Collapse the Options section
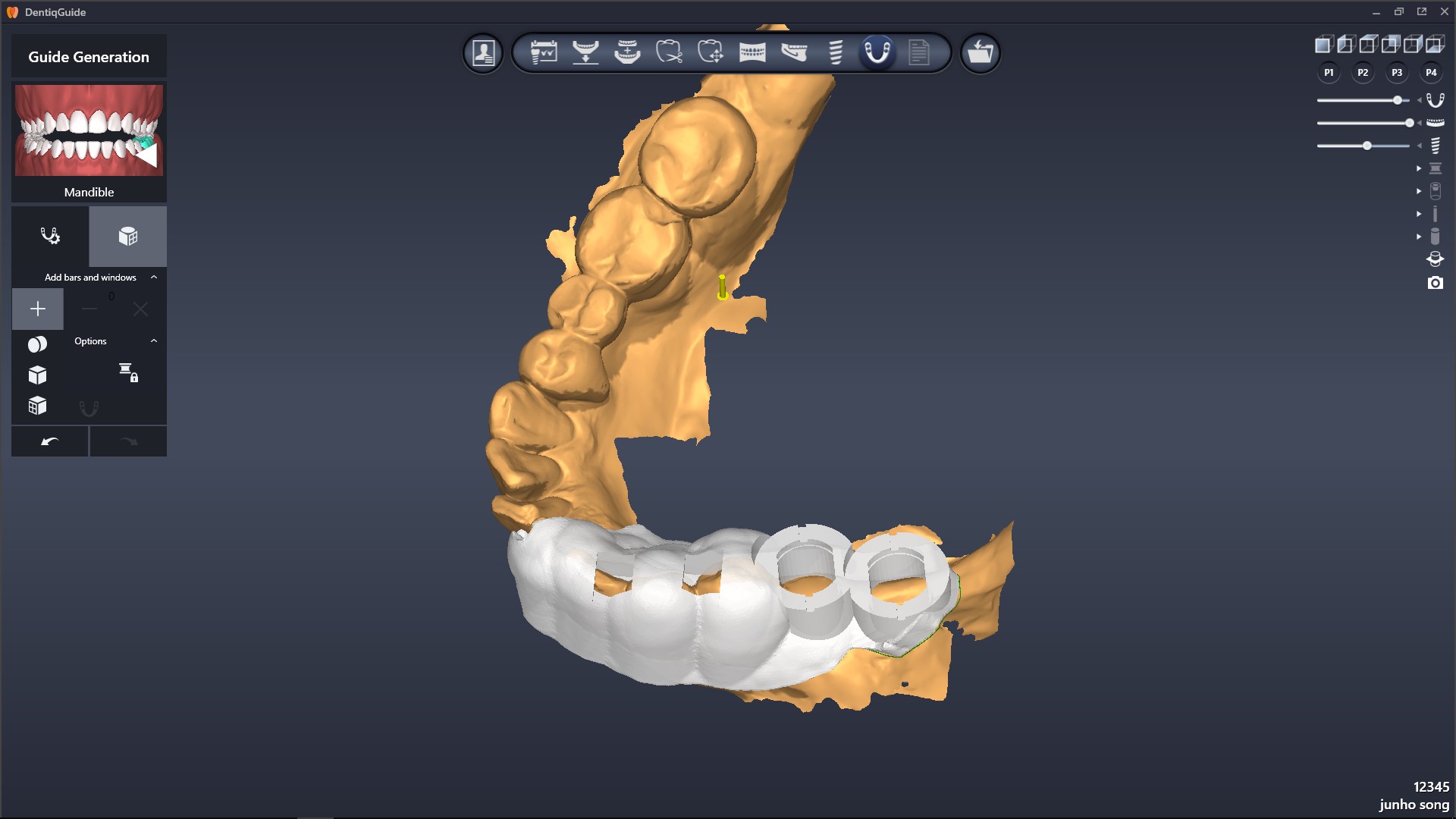 (154, 341)
